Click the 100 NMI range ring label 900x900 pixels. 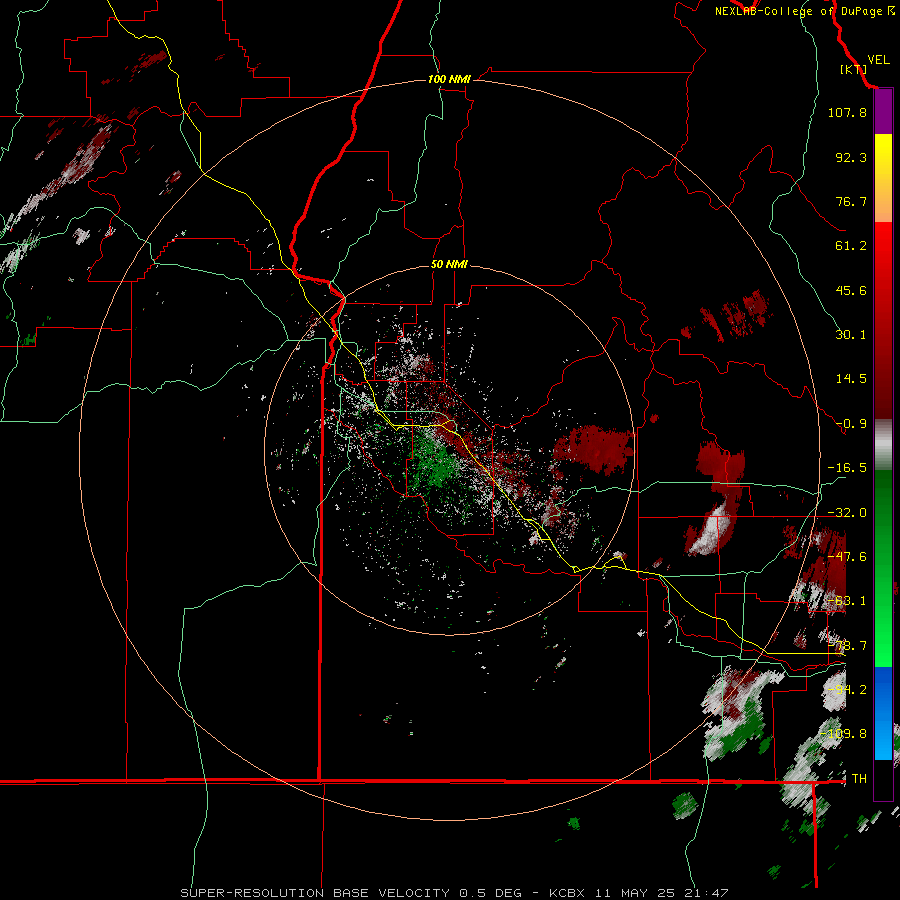[449, 79]
